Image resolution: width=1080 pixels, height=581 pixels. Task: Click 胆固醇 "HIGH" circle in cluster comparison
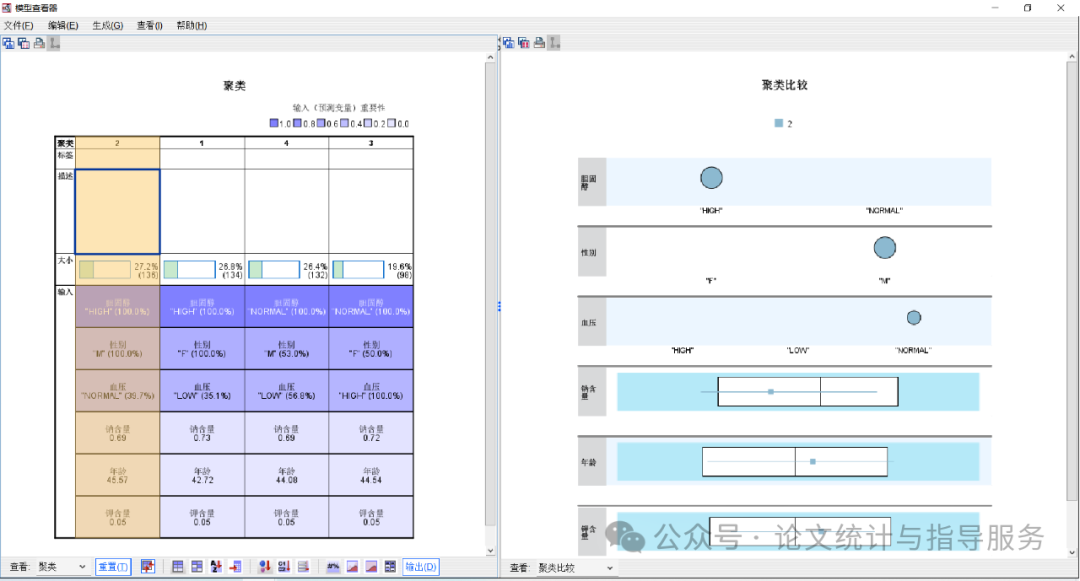(712, 178)
